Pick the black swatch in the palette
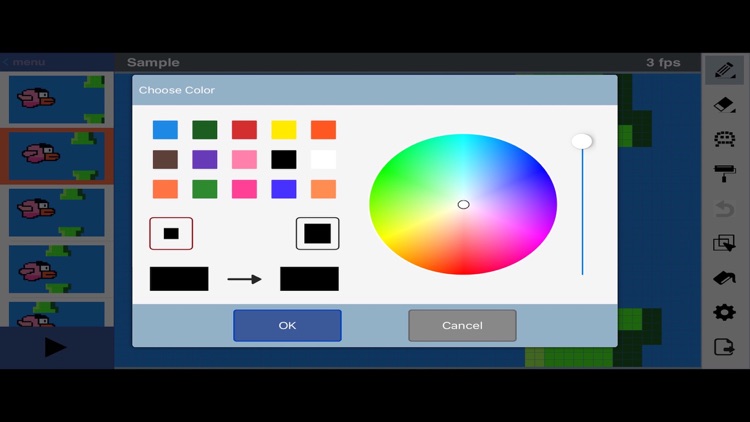Viewport: 750px width, 422px height. (284, 159)
